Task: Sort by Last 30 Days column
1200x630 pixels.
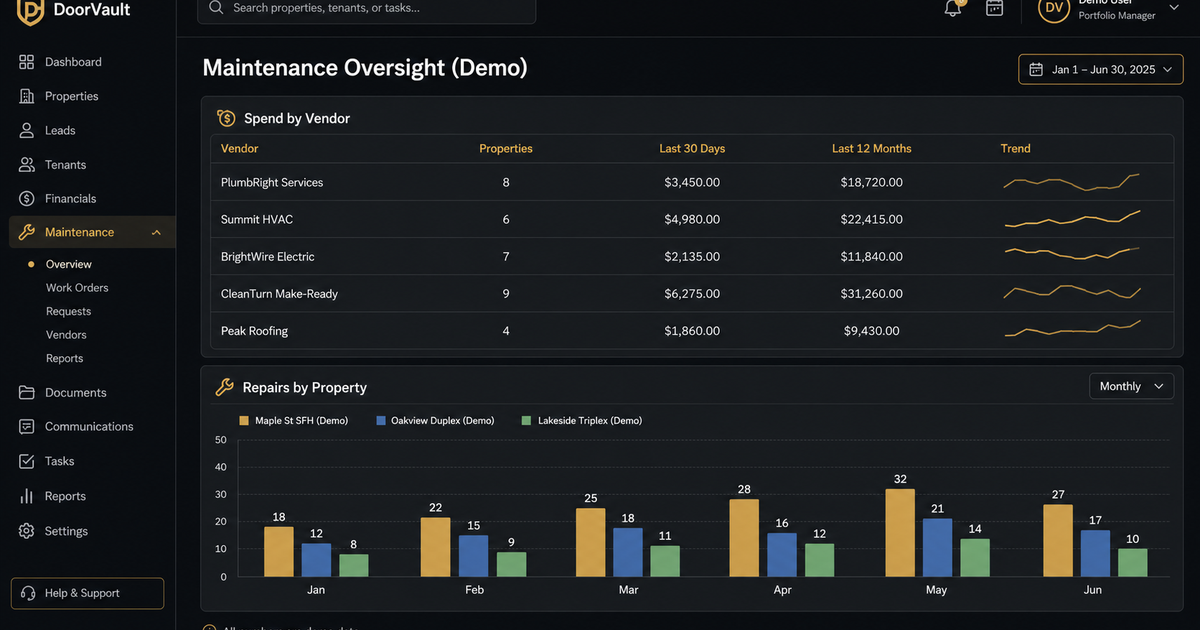Action: (x=692, y=148)
